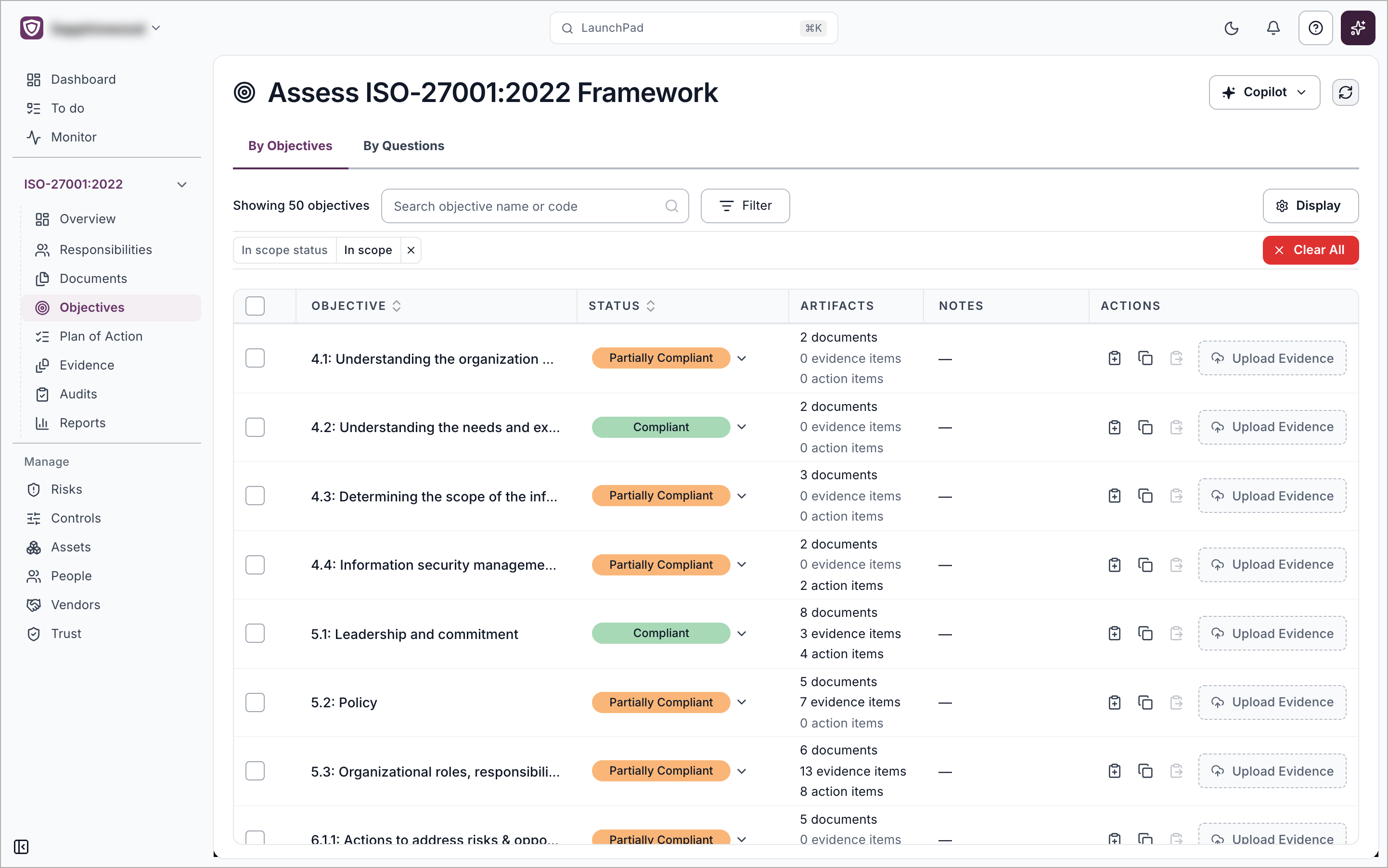Remove the In scope filter chip
The image size is (1388, 868).
[x=411, y=250]
